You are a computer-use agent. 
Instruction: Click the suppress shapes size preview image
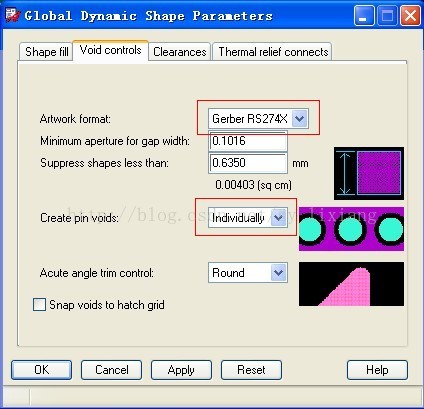click(x=369, y=173)
